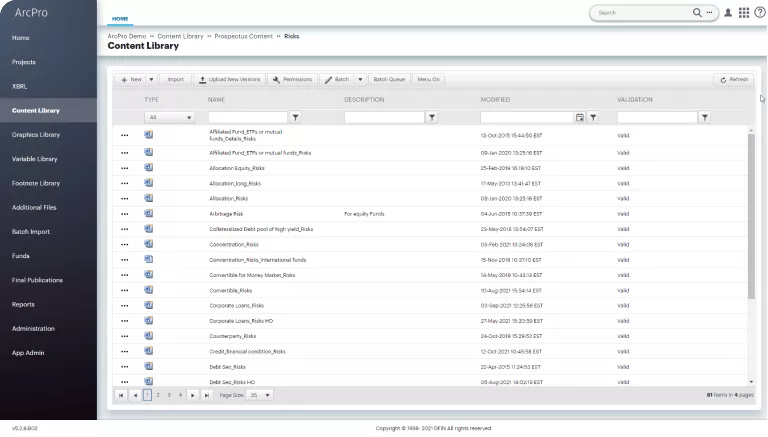This screenshot has height=437, width=768.
Task: Open Reports in the sidebar
Action: [x=23, y=305]
